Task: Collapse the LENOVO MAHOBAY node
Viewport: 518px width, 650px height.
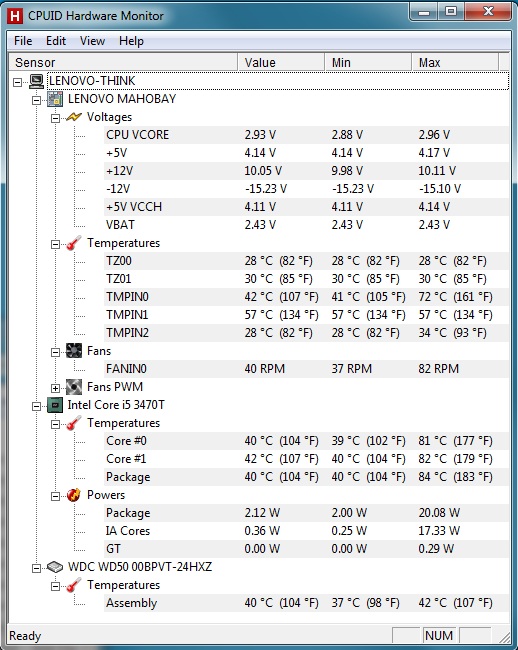Action: 36,100
